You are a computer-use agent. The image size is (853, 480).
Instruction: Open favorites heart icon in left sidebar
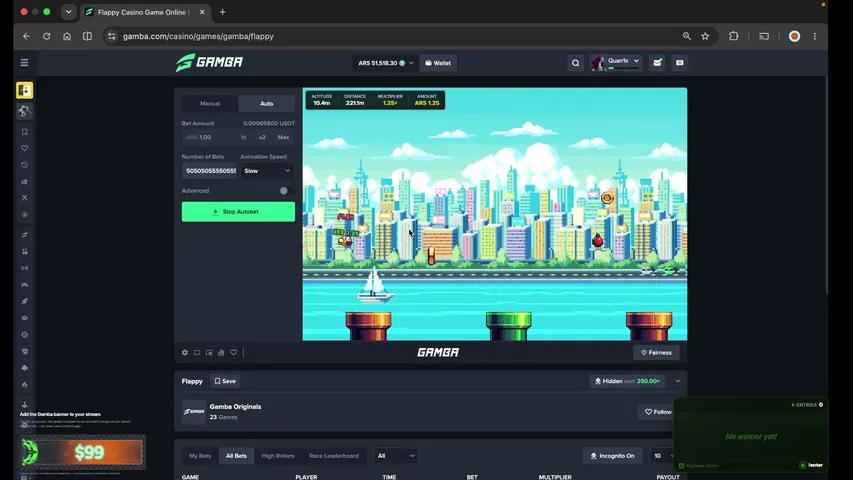coord(24,148)
